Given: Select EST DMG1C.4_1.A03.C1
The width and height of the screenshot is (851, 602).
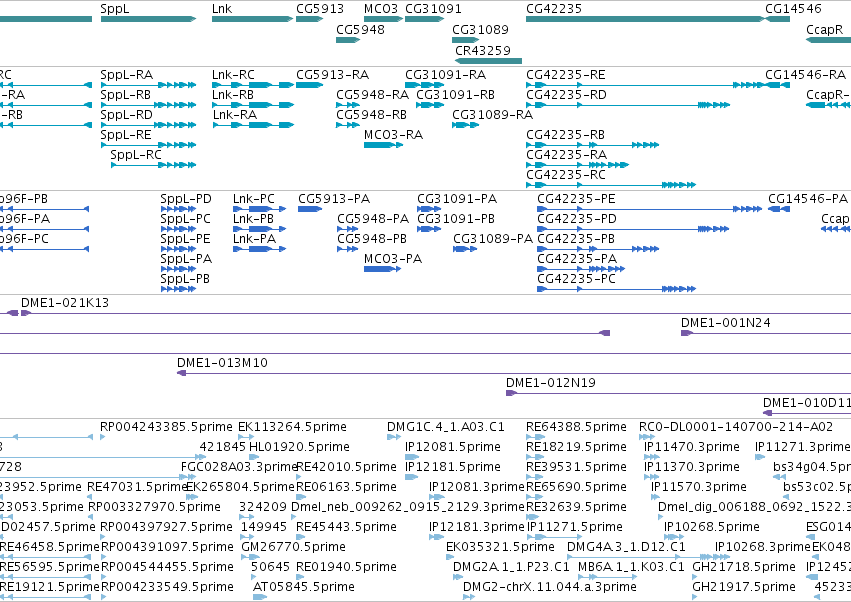Looking at the screenshot, I should [446, 427].
